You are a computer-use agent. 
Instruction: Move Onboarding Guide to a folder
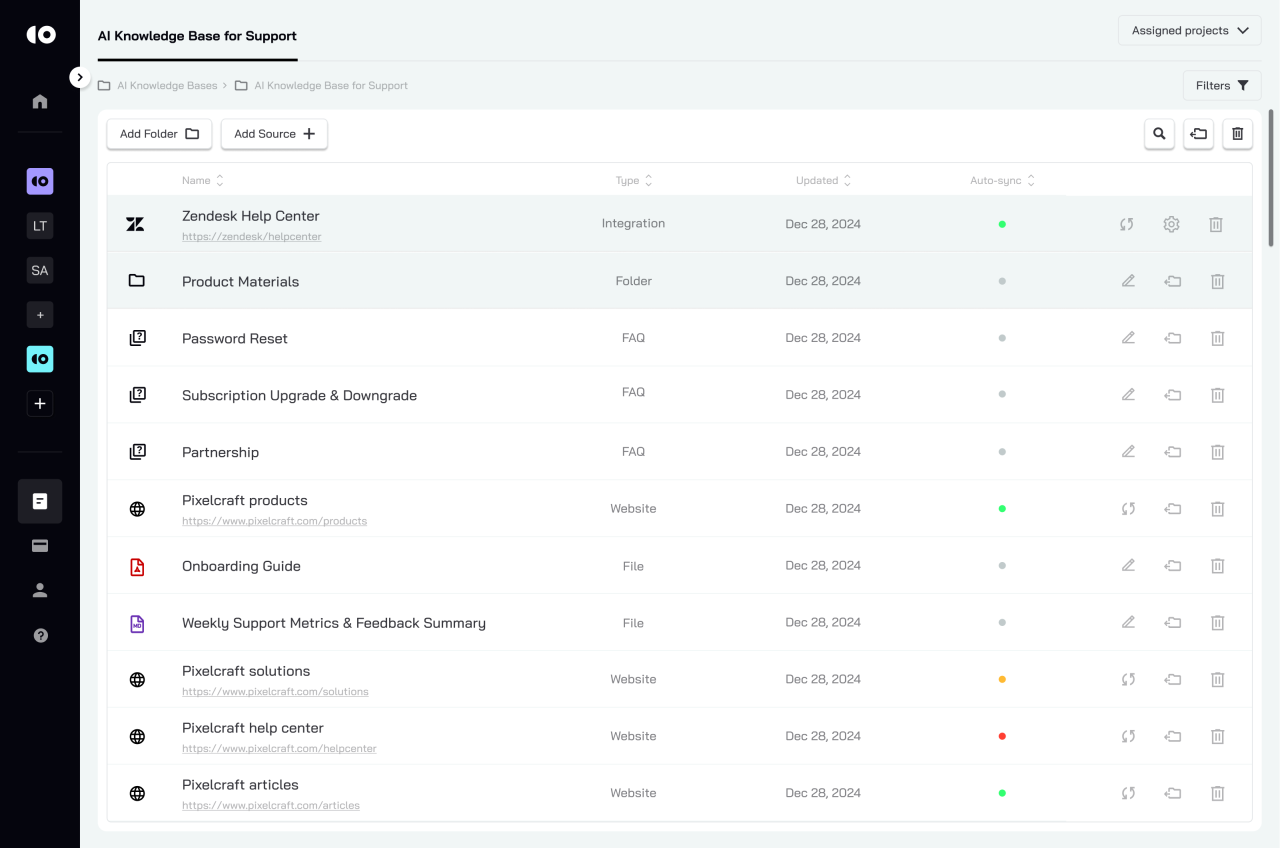coord(1173,566)
